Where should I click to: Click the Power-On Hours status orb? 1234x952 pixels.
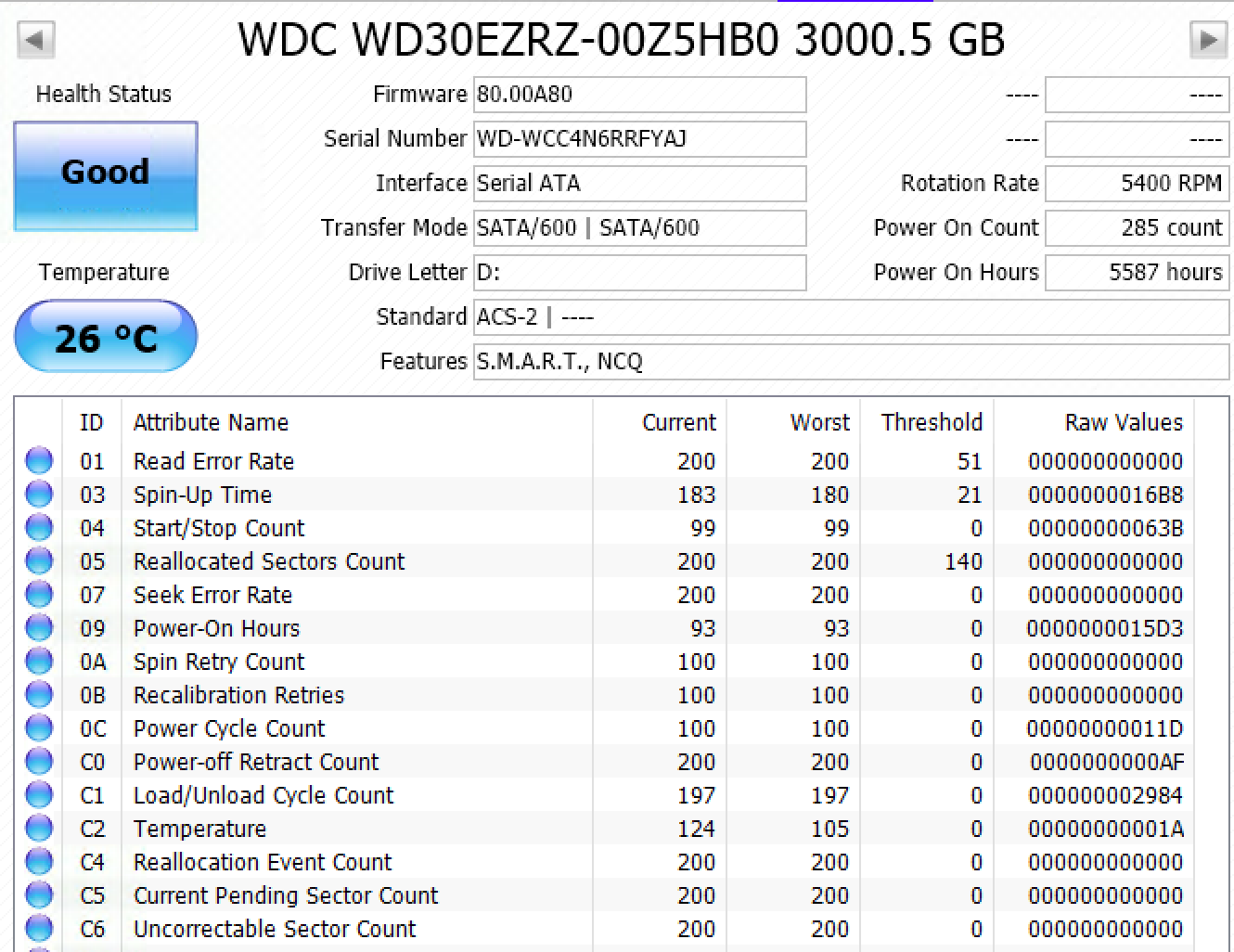(39, 628)
